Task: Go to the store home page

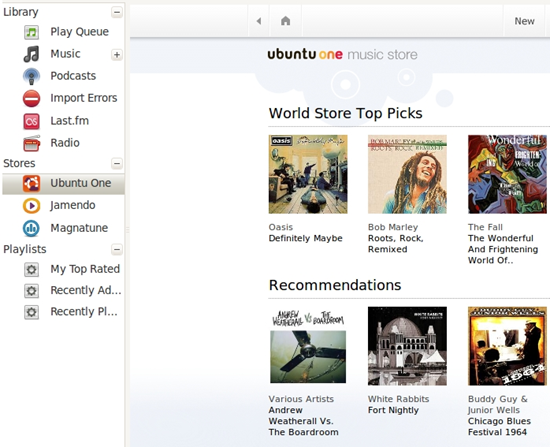Action: [x=286, y=21]
